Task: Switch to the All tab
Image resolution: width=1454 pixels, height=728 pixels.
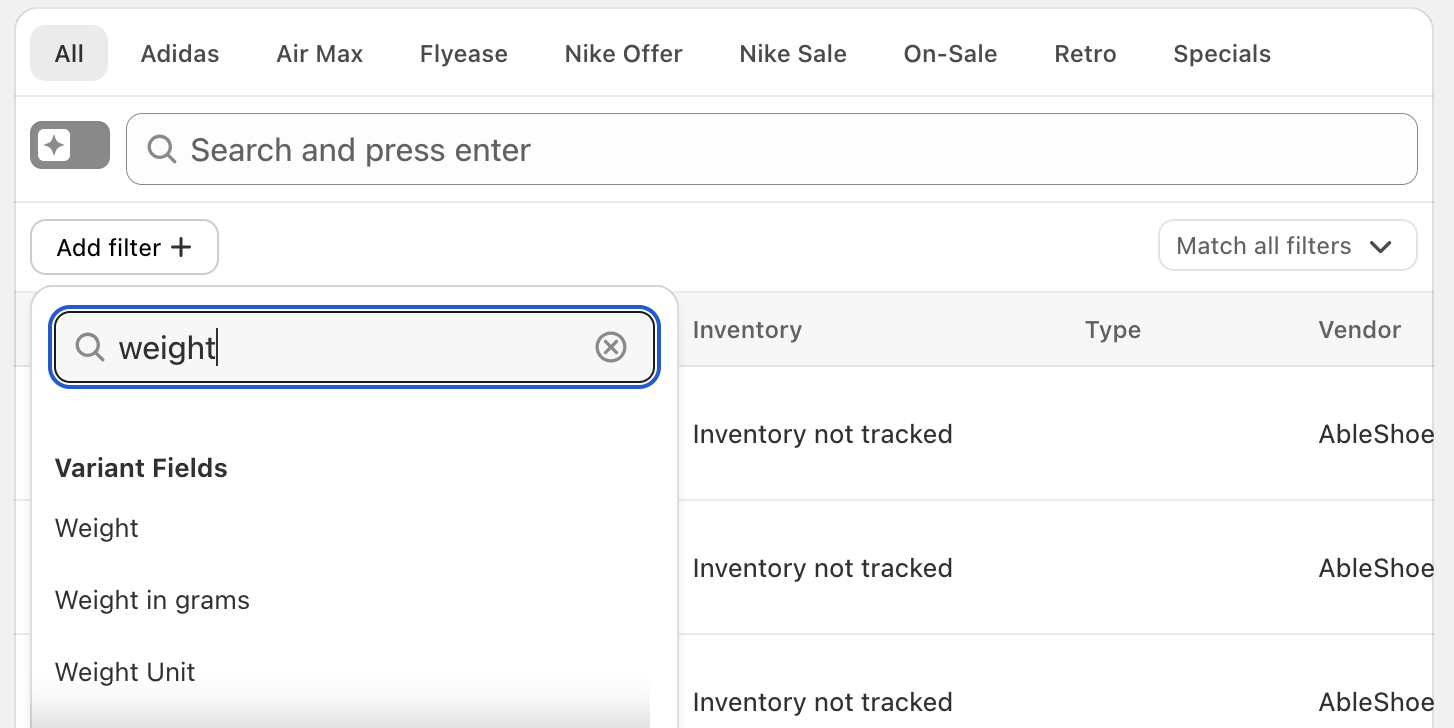Action: (69, 54)
